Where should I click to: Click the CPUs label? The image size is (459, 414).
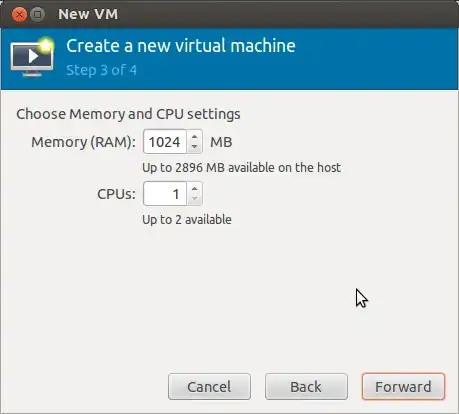click(x=116, y=194)
